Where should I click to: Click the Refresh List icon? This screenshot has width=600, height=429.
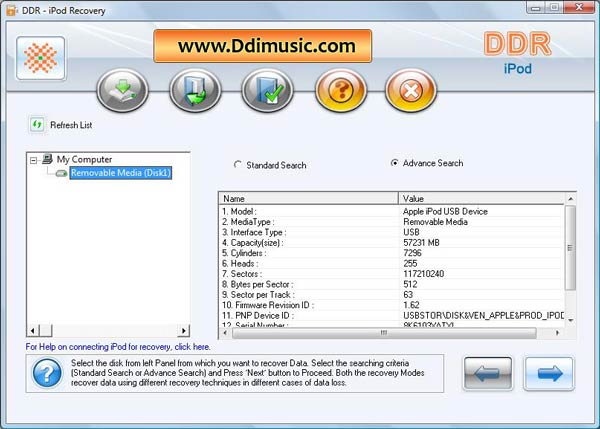[37, 124]
